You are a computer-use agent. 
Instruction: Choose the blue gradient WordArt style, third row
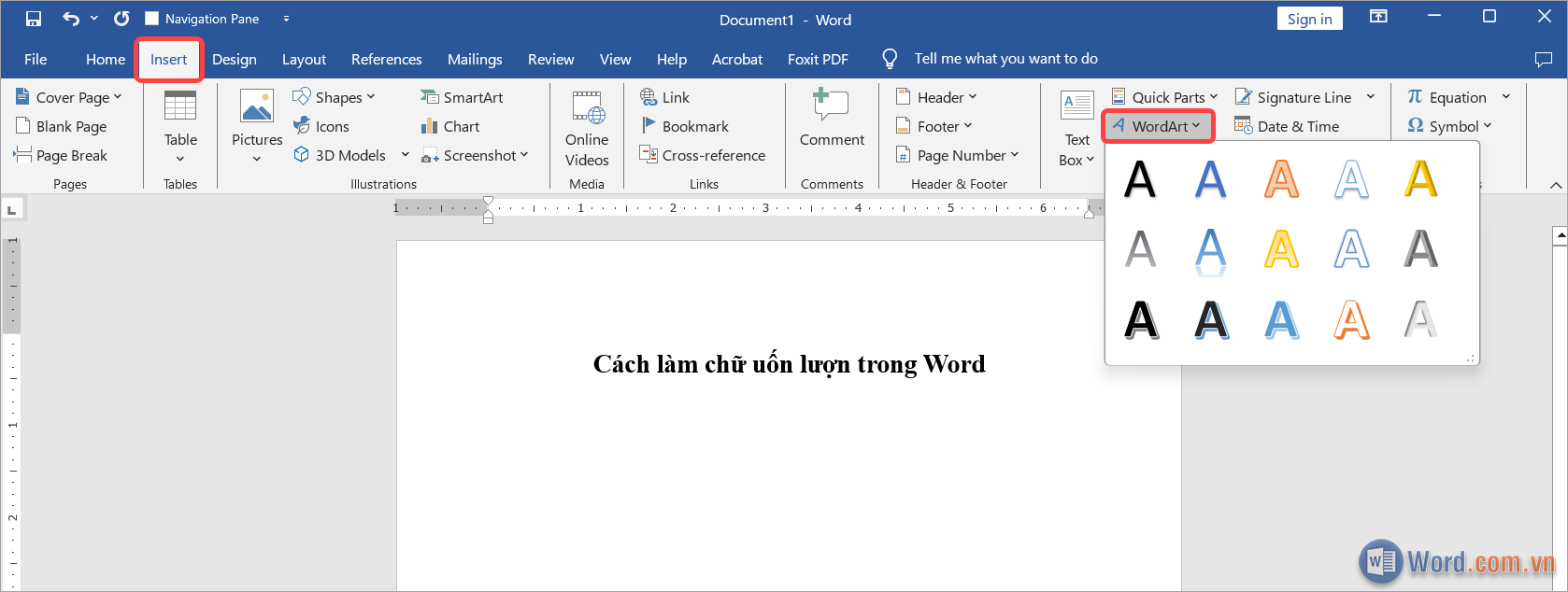click(1281, 319)
